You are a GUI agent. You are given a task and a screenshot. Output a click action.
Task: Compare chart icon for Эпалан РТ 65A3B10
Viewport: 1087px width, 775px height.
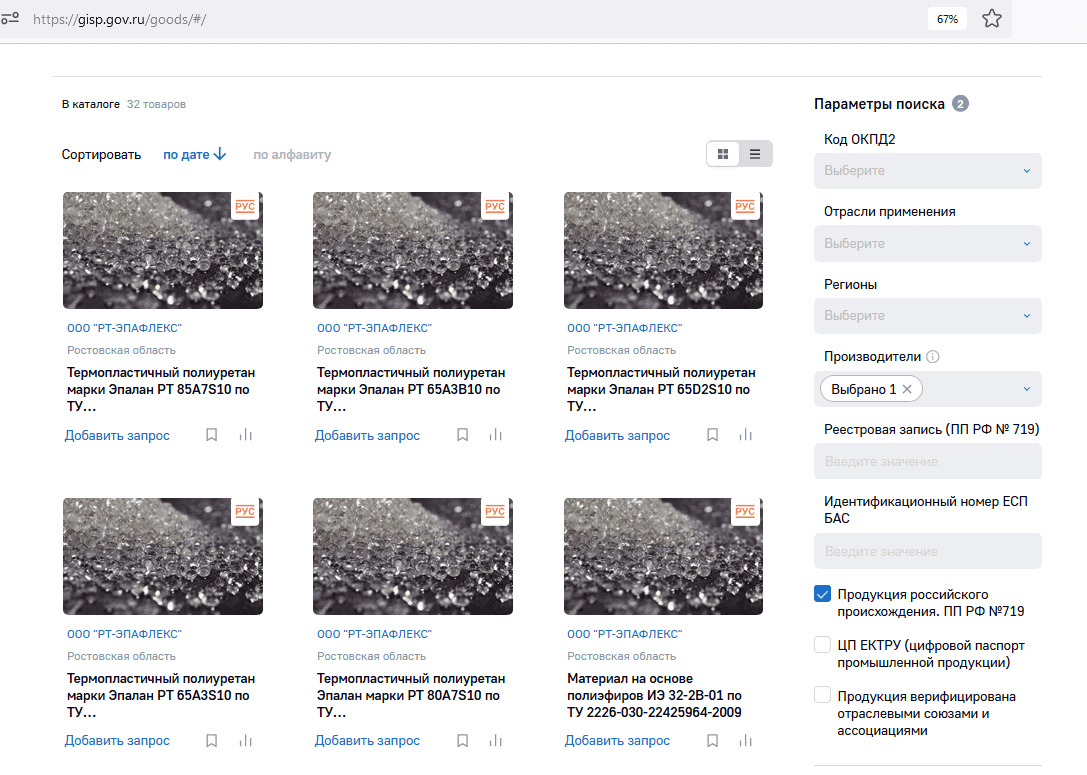[495, 435]
